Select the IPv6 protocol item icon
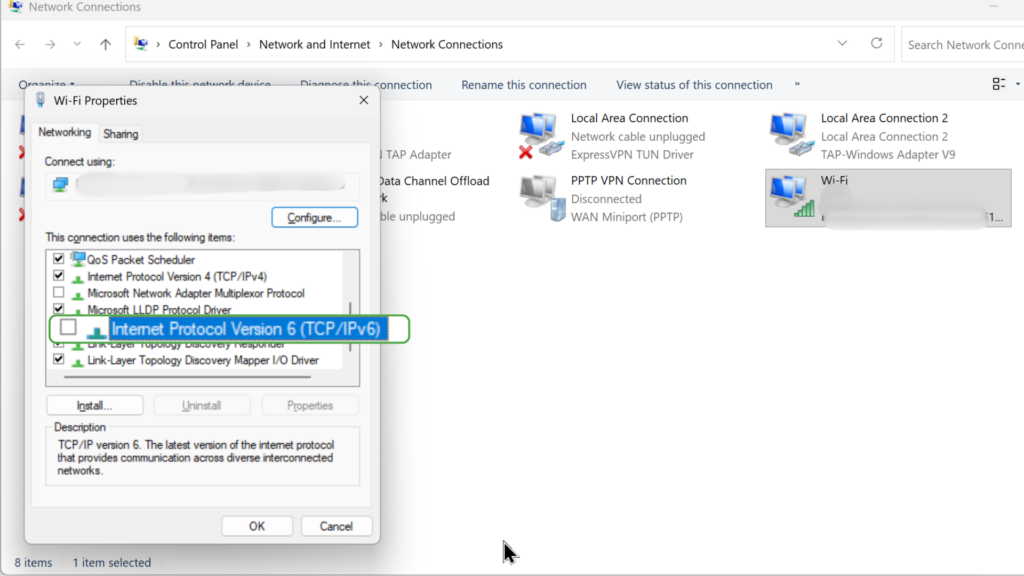Viewport: 1024px width, 576px height. (x=97, y=331)
